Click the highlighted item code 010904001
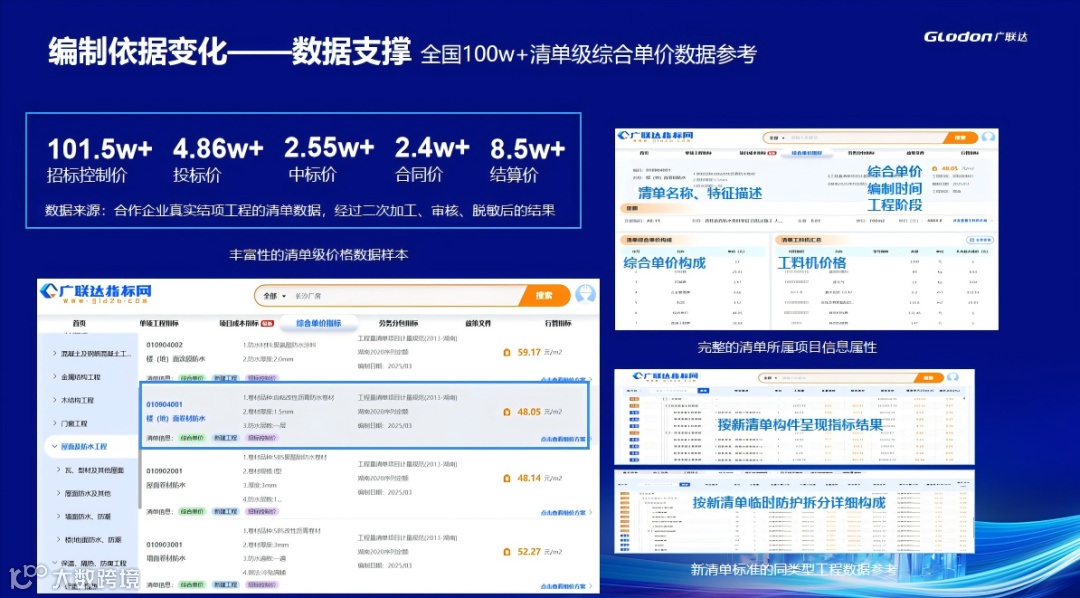The height and width of the screenshot is (598, 1080). coord(165,404)
